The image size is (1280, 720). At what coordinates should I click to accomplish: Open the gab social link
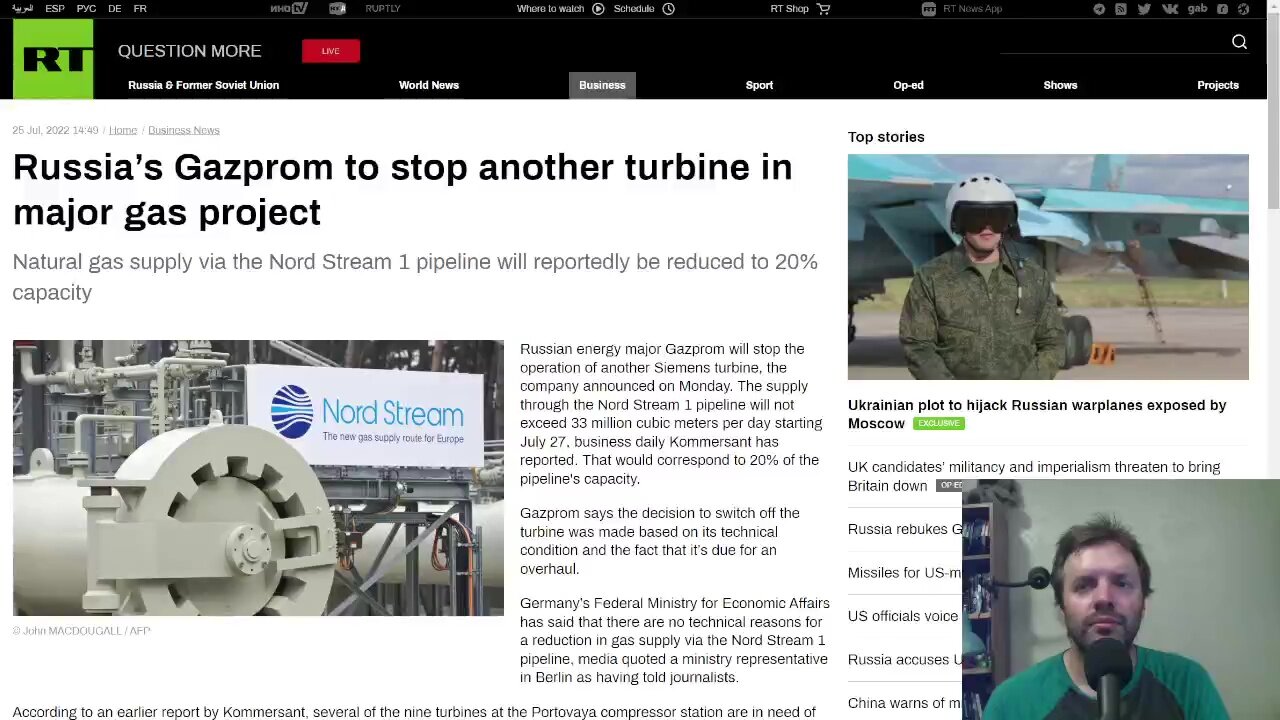pyautogui.click(x=1197, y=9)
